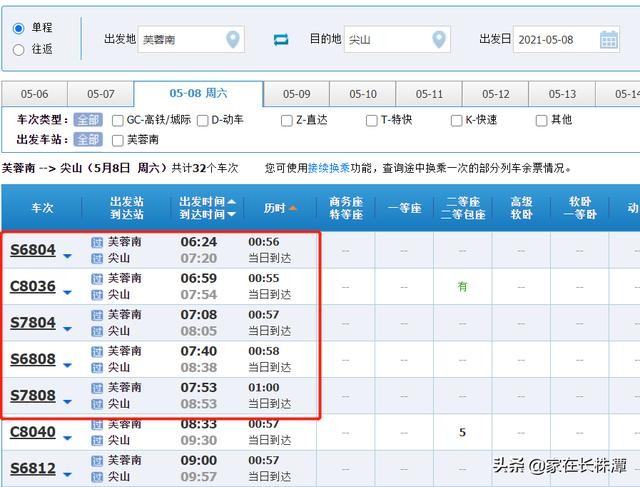The width and height of the screenshot is (640, 487).
Task: Expand the stop list arrow beside S7804
Action: tap(67, 329)
